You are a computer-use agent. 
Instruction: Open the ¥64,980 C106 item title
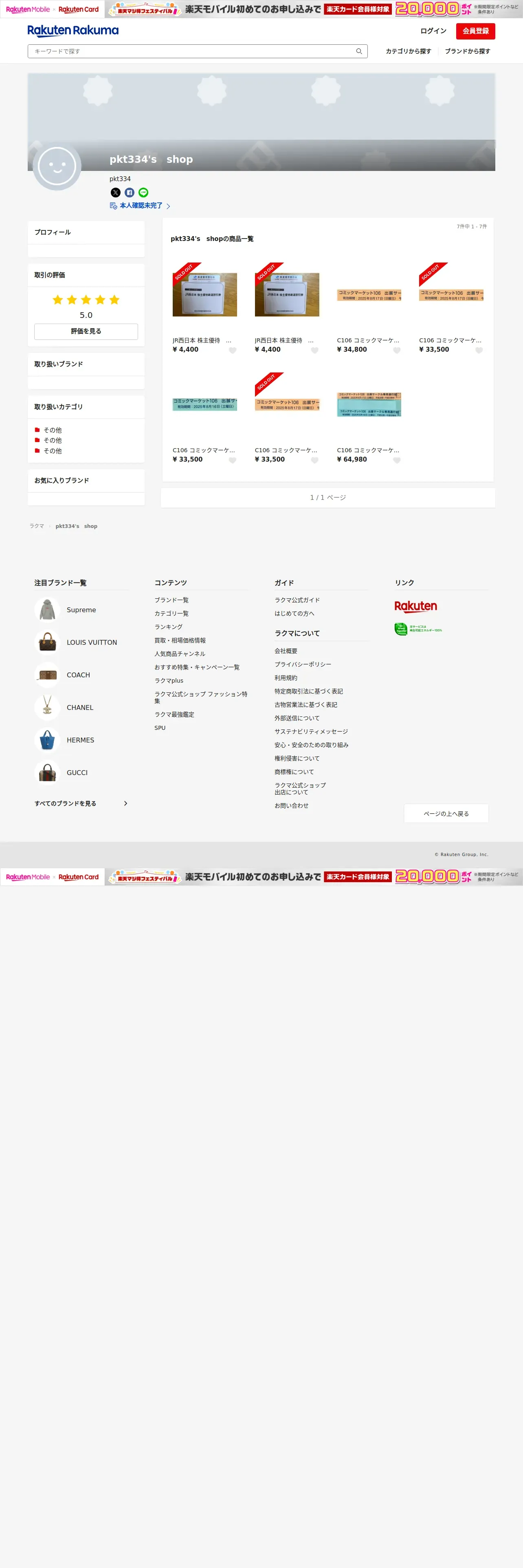click(x=368, y=451)
